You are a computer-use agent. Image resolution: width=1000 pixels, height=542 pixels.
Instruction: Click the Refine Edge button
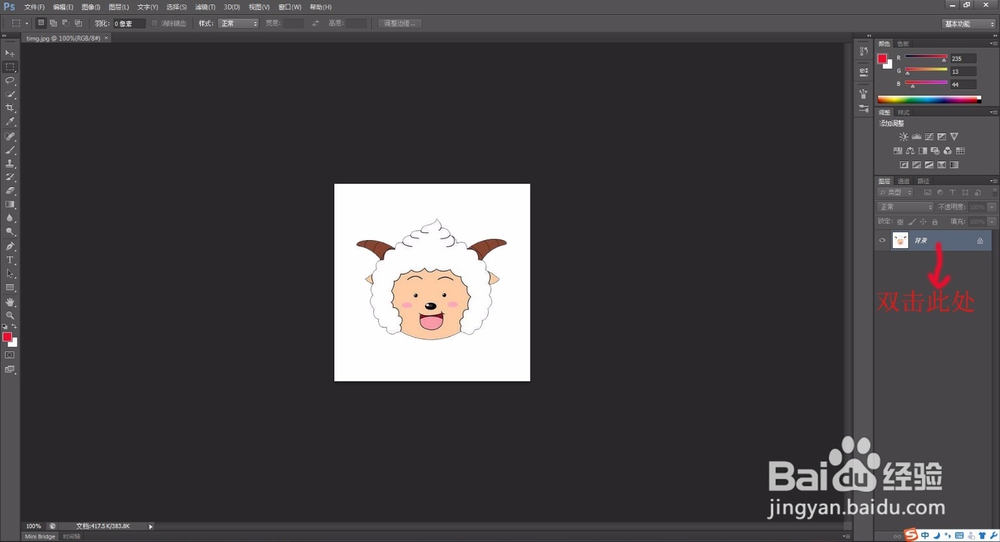[400, 24]
